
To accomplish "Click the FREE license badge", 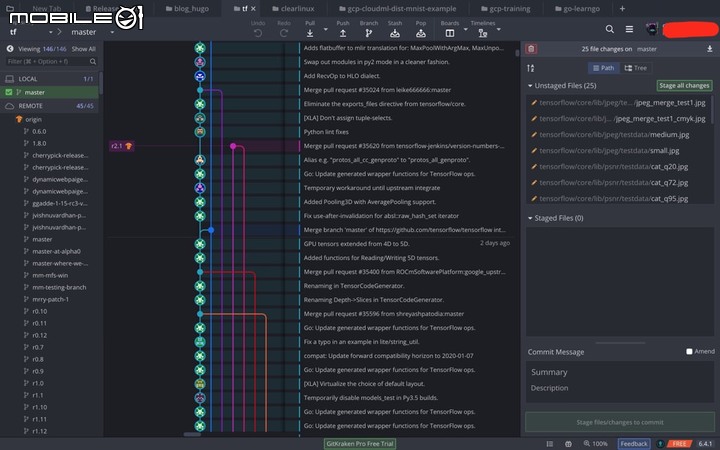I will coord(679,444).
